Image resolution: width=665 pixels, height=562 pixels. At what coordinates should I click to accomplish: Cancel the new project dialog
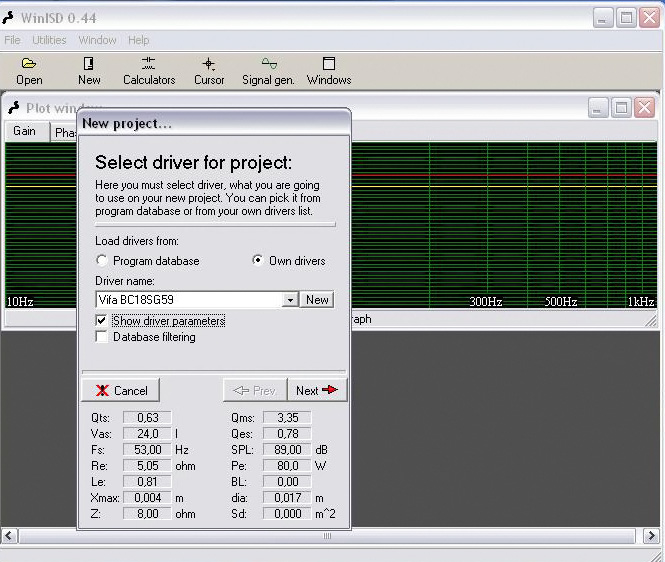tap(121, 390)
